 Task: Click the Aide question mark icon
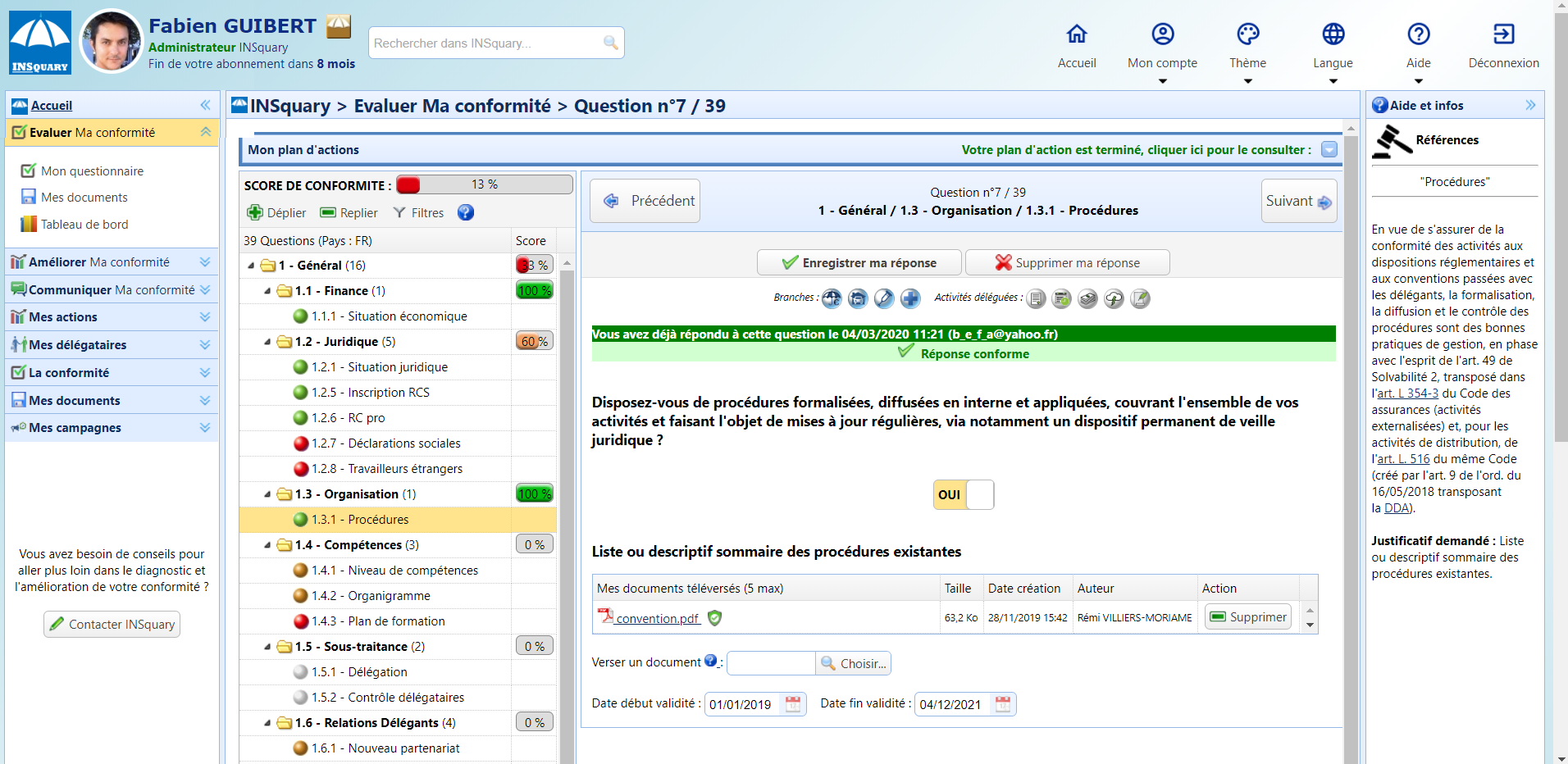point(1419,34)
